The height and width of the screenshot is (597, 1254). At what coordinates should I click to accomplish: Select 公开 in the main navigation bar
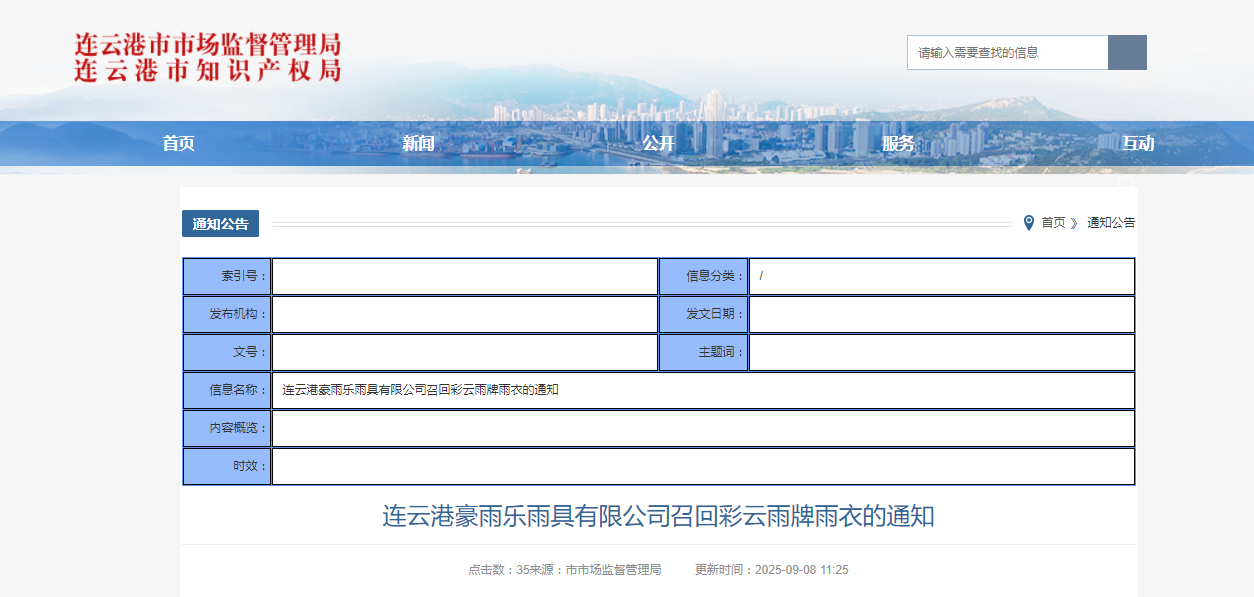point(658,144)
